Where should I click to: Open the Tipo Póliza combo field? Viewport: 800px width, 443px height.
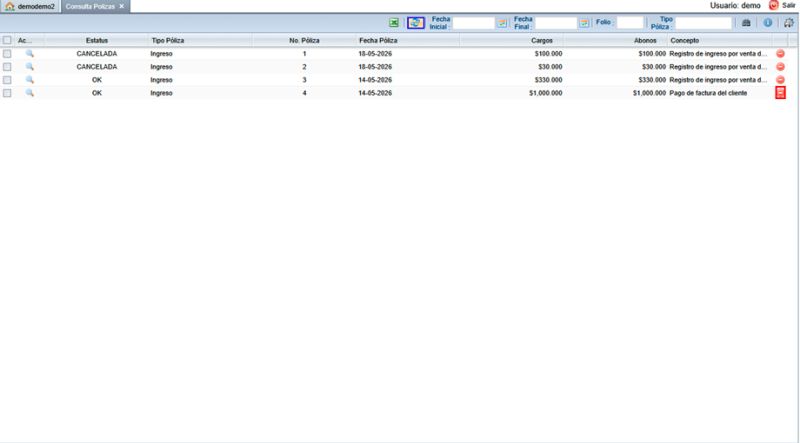point(704,23)
